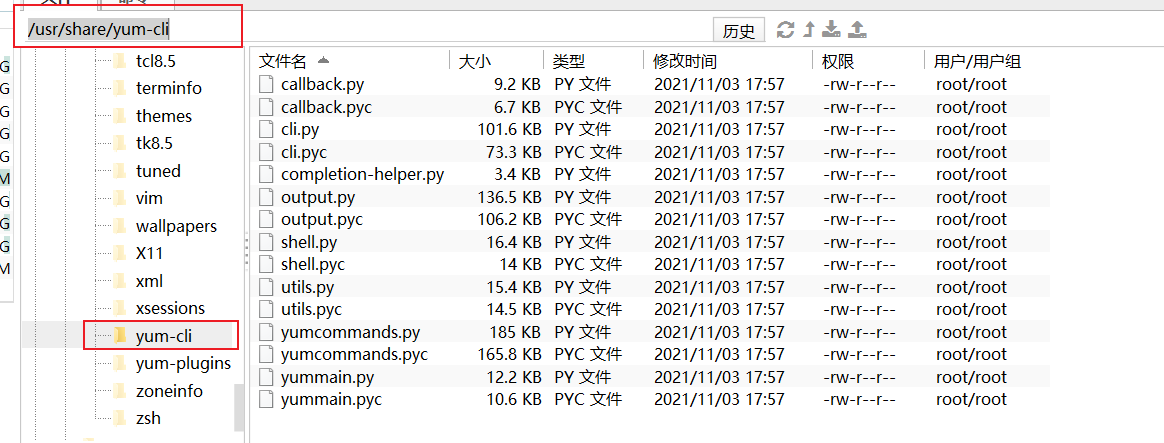Click the folder icon beside tcl8.5
1164x443 pixels.
(119, 61)
